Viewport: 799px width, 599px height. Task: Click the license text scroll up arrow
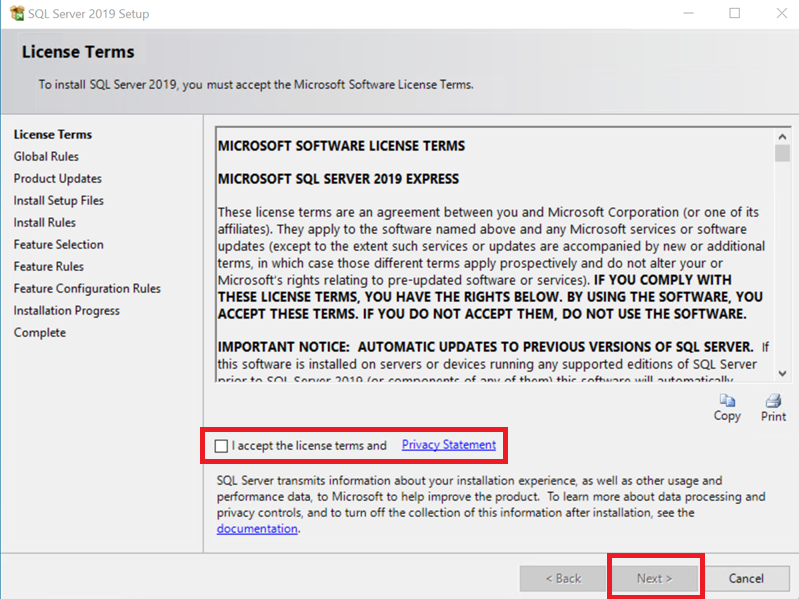click(781, 134)
